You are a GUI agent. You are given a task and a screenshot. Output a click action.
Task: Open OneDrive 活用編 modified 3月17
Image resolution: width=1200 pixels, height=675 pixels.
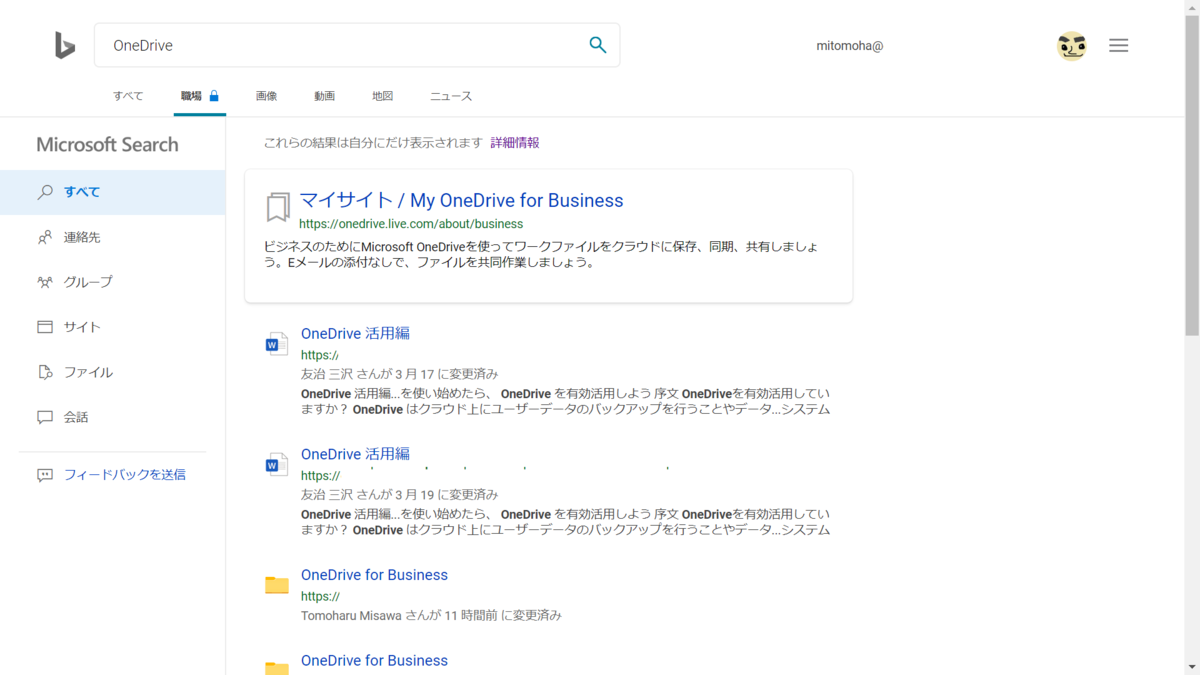click(x=355, y=333)
